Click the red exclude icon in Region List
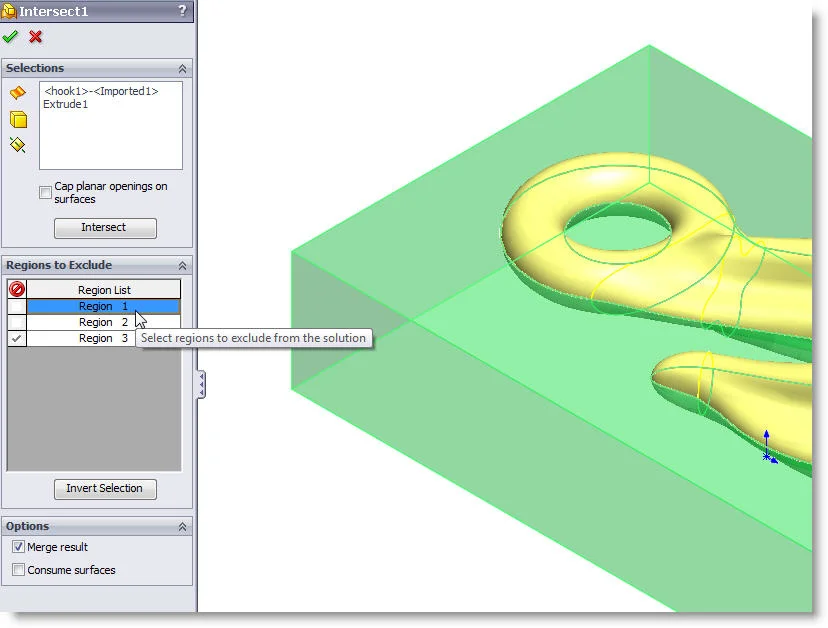The image size is (828, 628). [16, 290]
